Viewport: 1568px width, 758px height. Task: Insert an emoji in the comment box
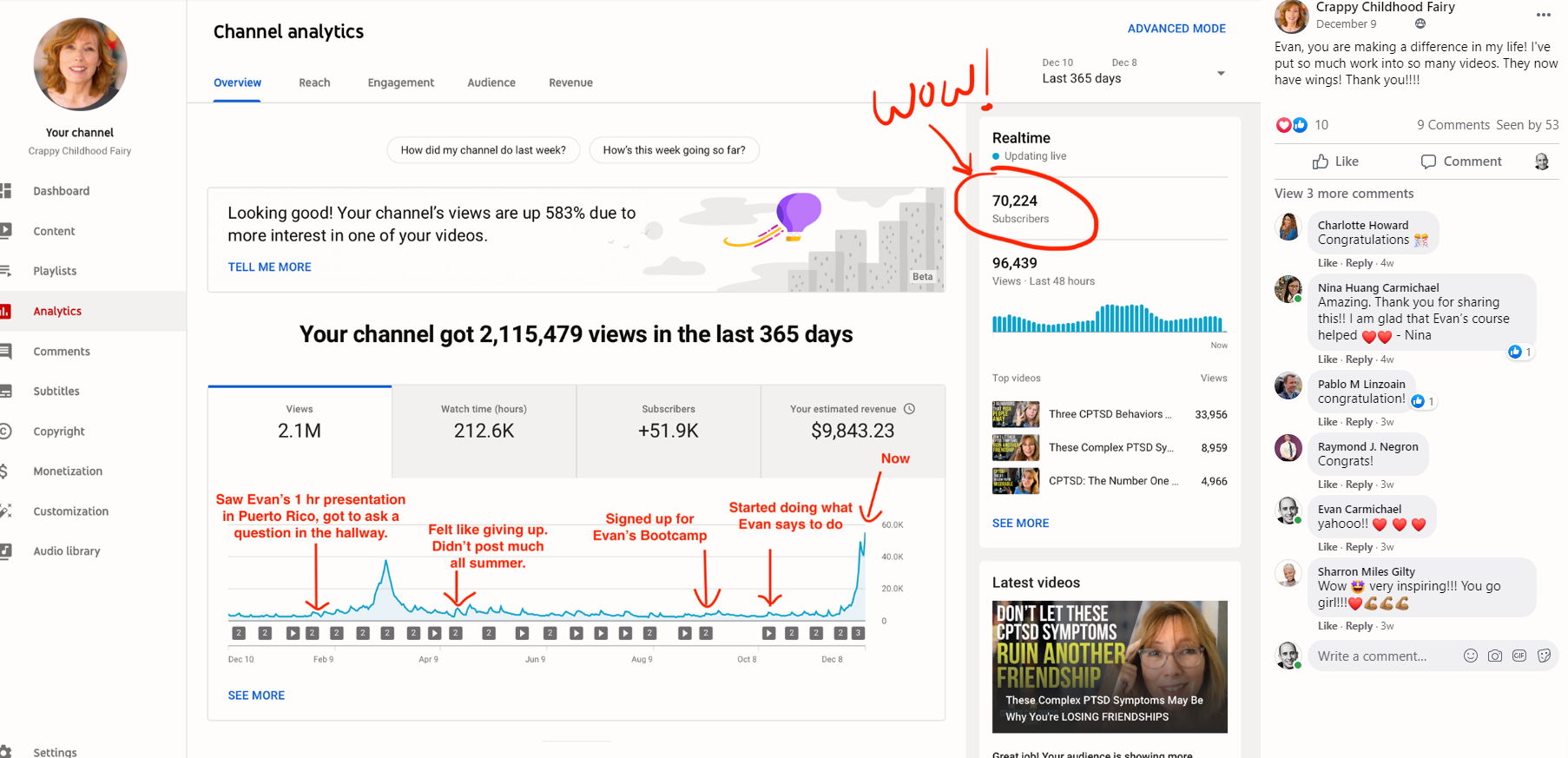(x=1471, y=656)
